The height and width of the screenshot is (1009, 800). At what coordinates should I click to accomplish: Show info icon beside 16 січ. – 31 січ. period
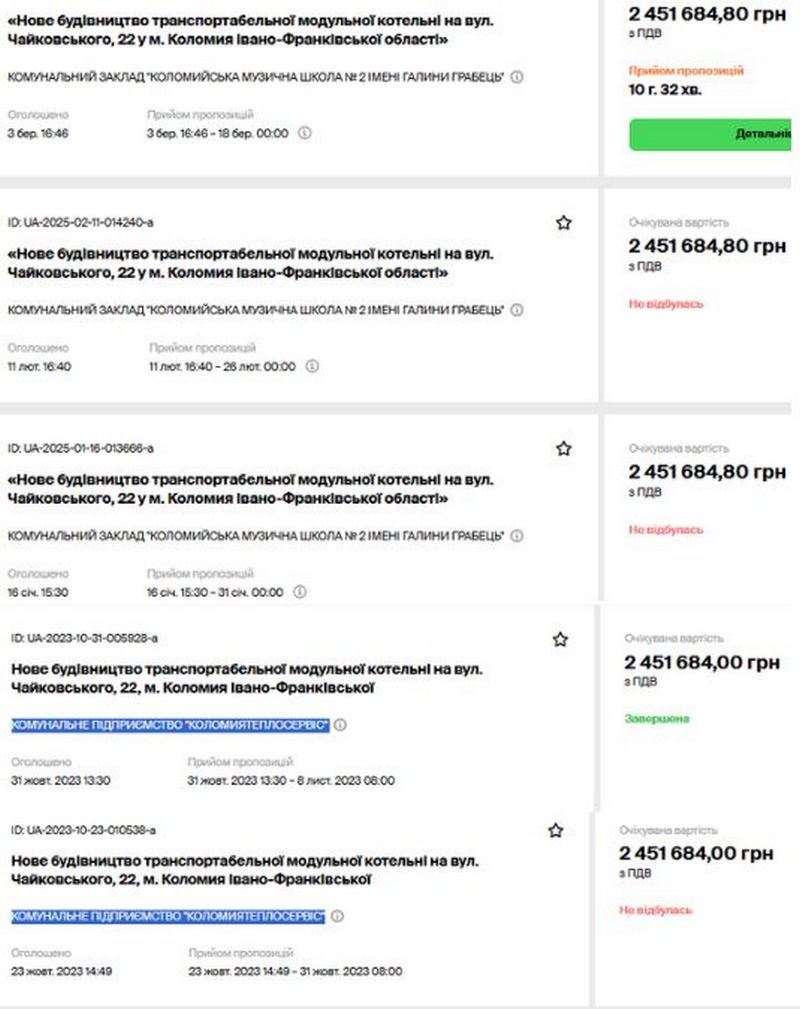pyautogui.click(x=300, y=592)
